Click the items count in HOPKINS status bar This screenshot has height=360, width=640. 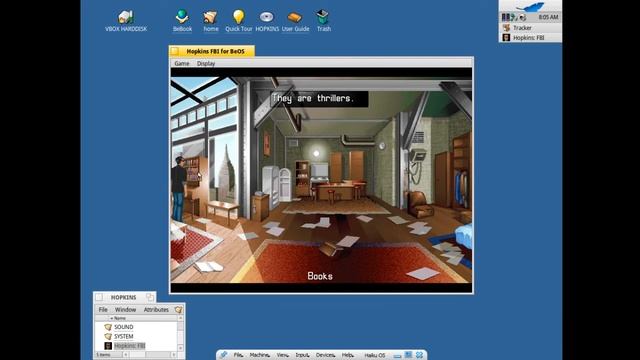click(104, 355)
